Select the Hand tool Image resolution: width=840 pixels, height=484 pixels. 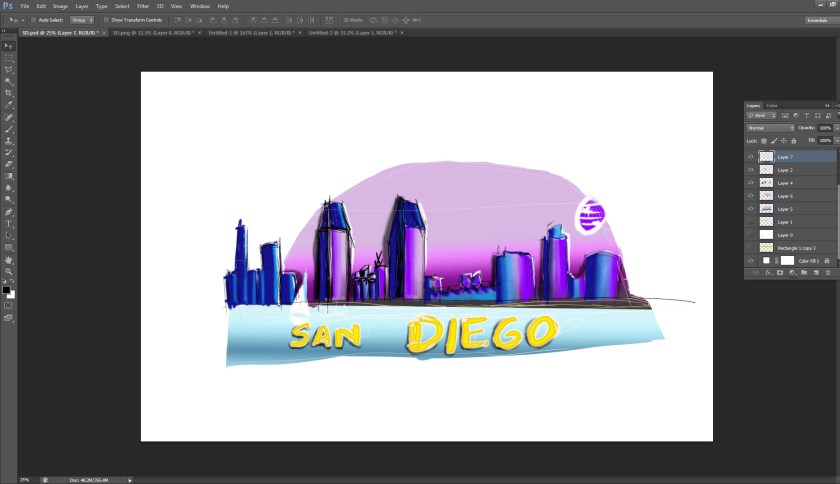9,260
